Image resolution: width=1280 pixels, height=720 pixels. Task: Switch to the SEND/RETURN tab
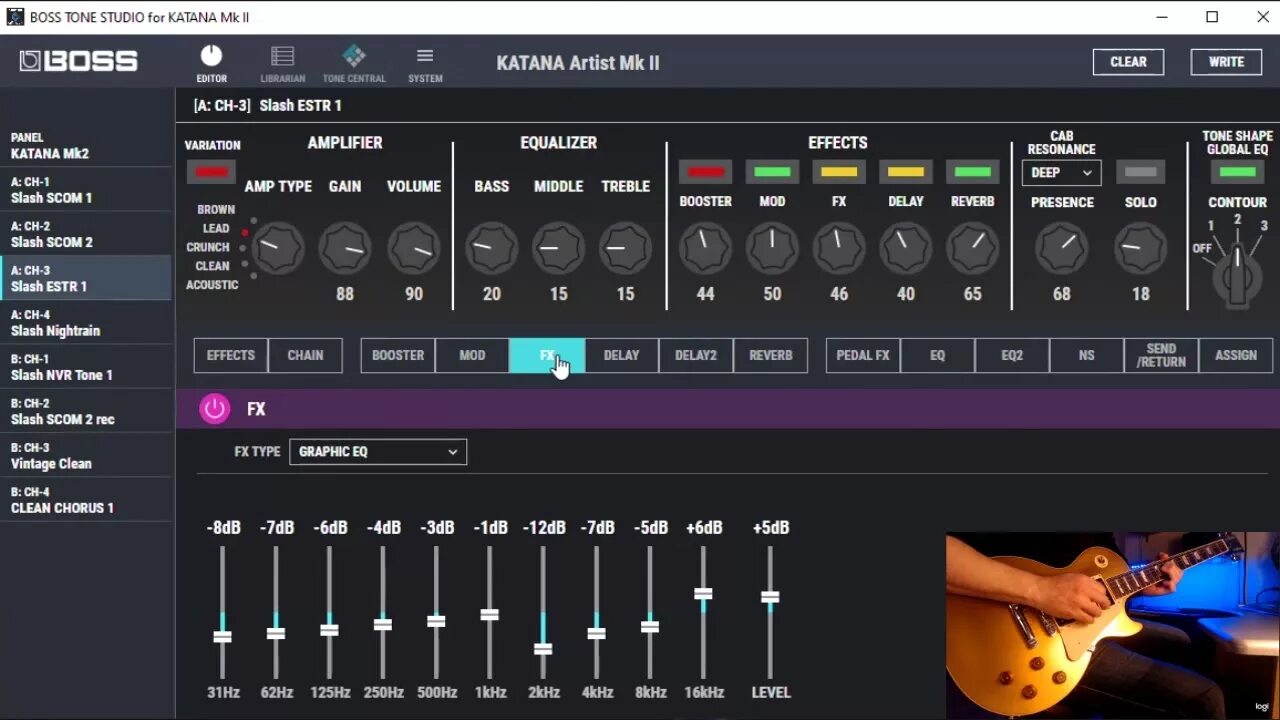click(1161, 355)
